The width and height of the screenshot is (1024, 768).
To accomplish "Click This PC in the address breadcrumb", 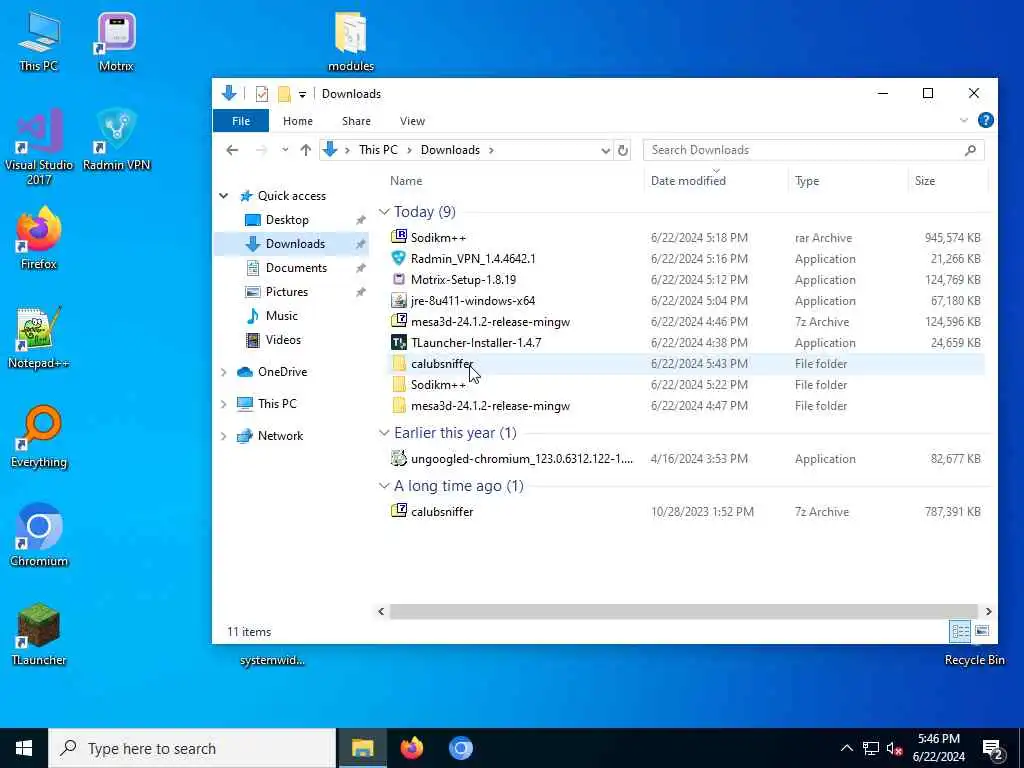I will 378,150.
